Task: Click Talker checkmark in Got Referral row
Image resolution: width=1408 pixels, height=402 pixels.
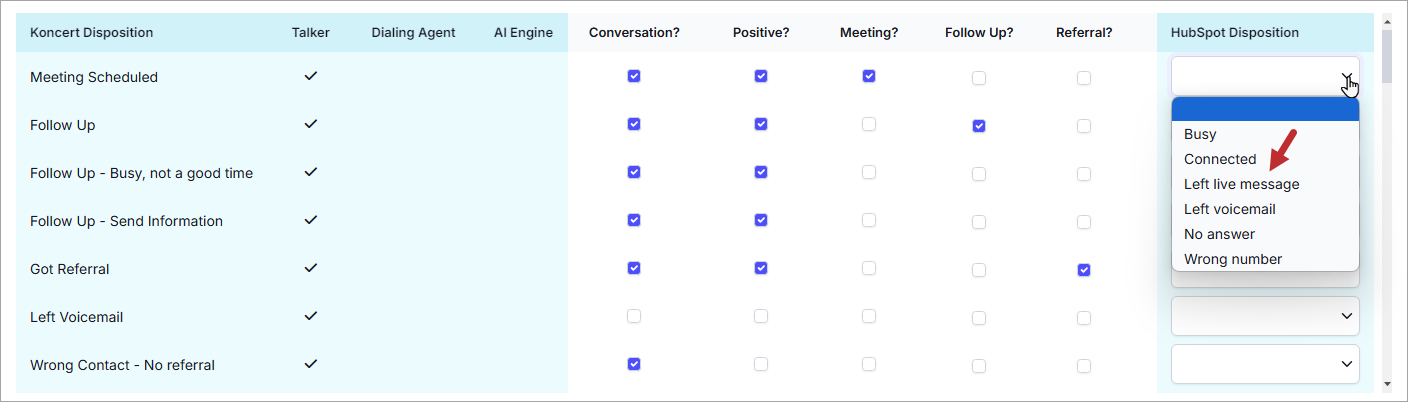Action: [x=311, y=268]
